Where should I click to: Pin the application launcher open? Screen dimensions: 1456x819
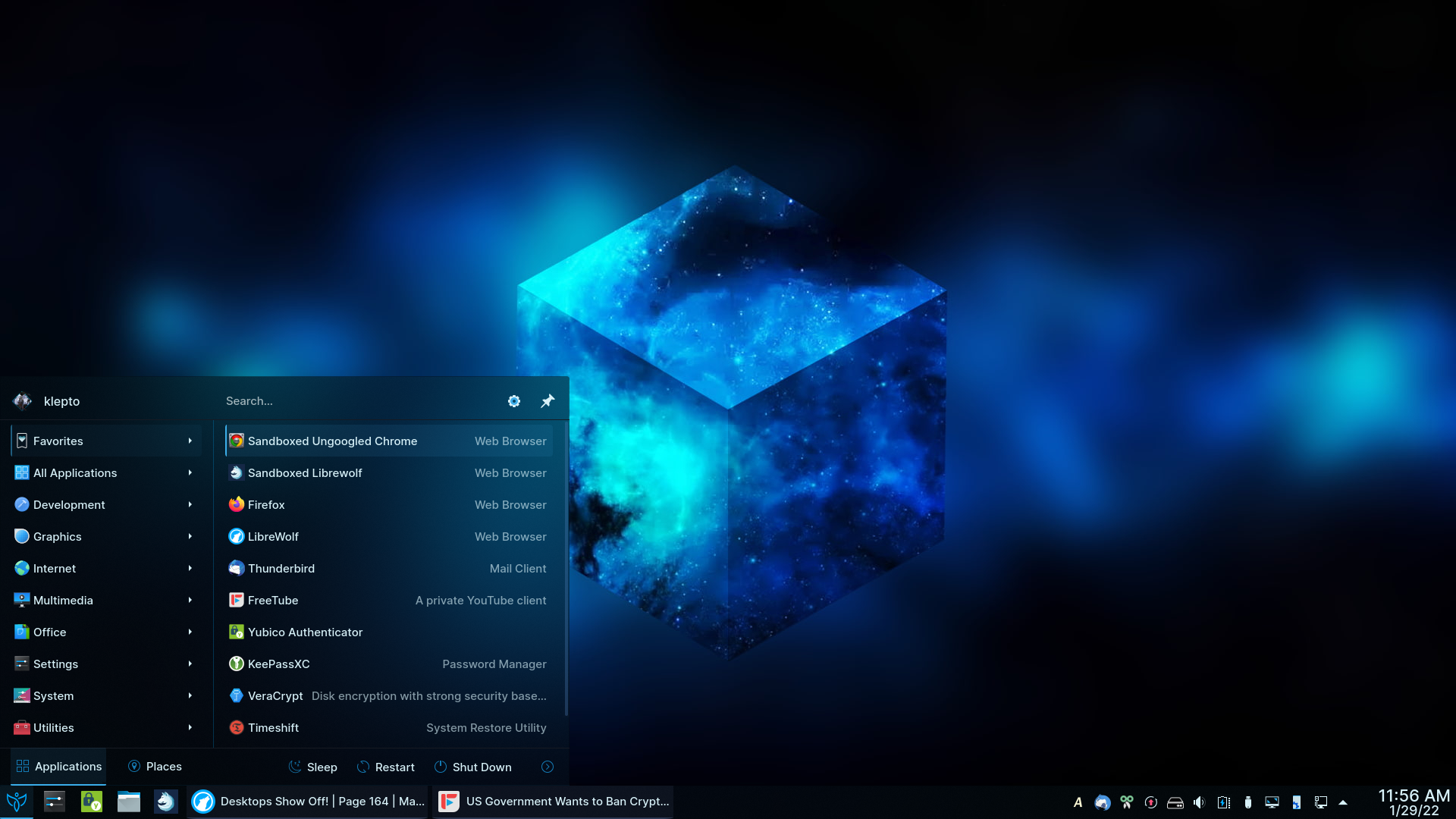548,401
